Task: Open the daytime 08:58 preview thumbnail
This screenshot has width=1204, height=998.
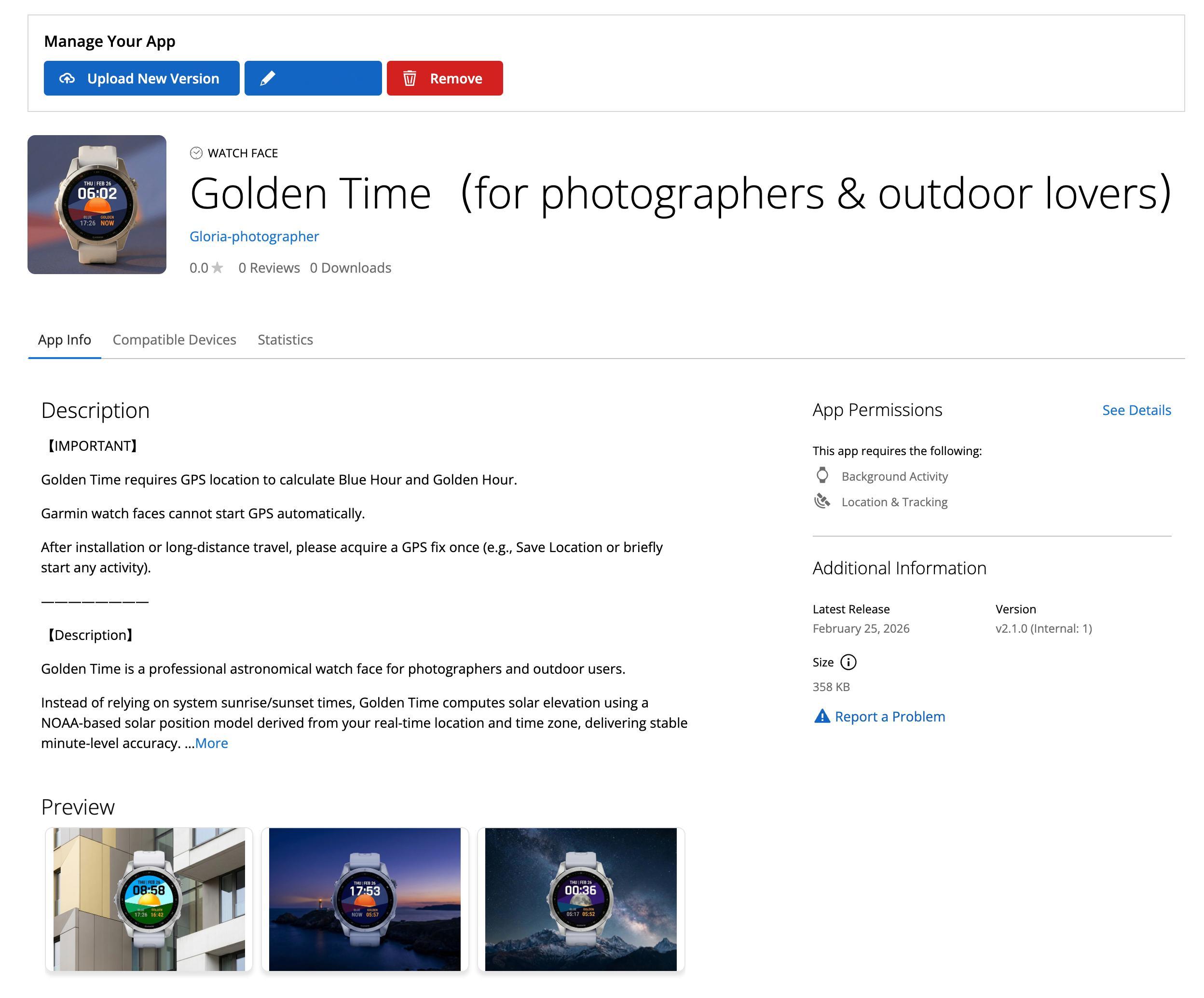Action: pyautogui.click(x=149, y=899)
